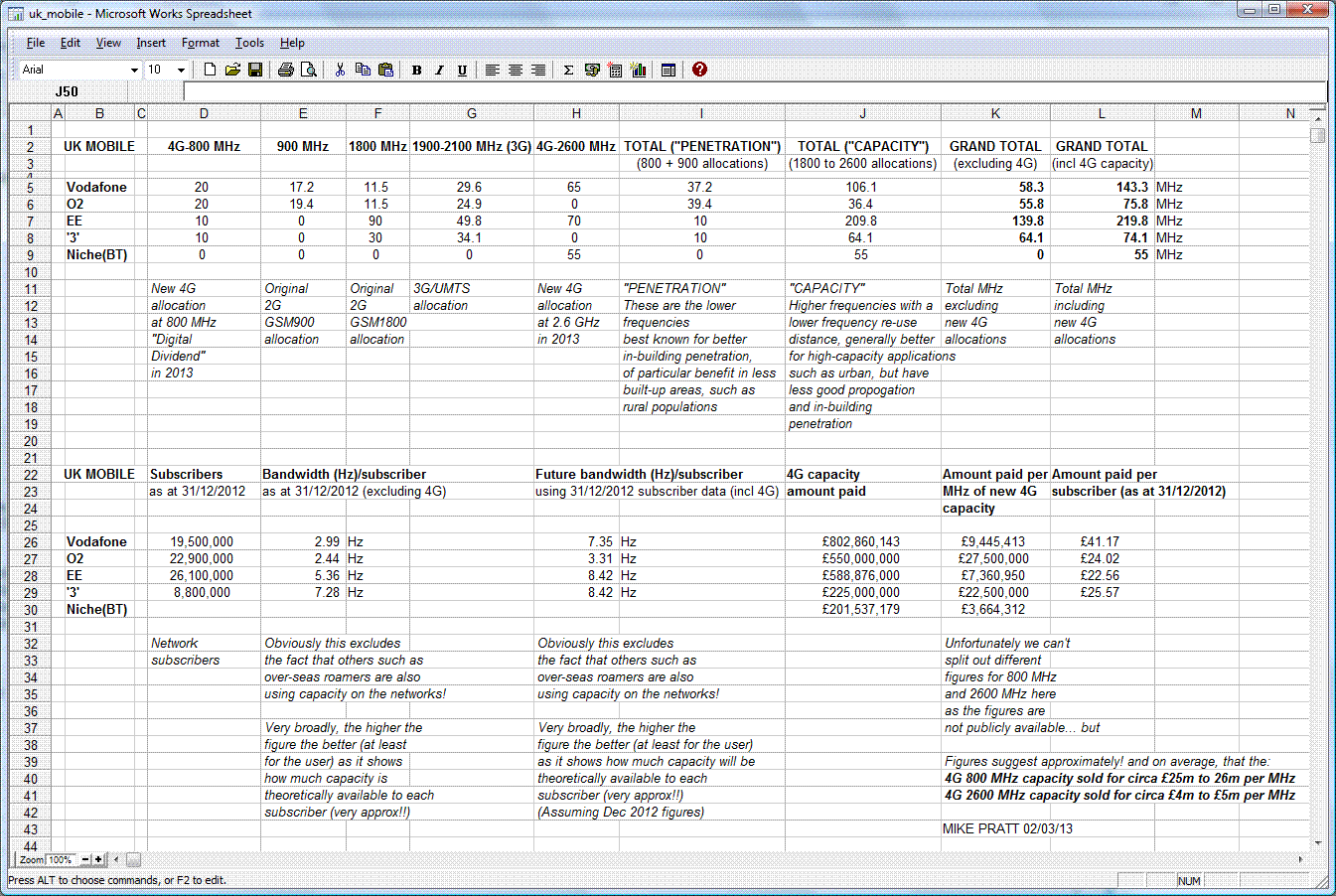Click horizontal scrollbar right arrow
This screenshot has height=896, width=1336.
coord(1300,859)
